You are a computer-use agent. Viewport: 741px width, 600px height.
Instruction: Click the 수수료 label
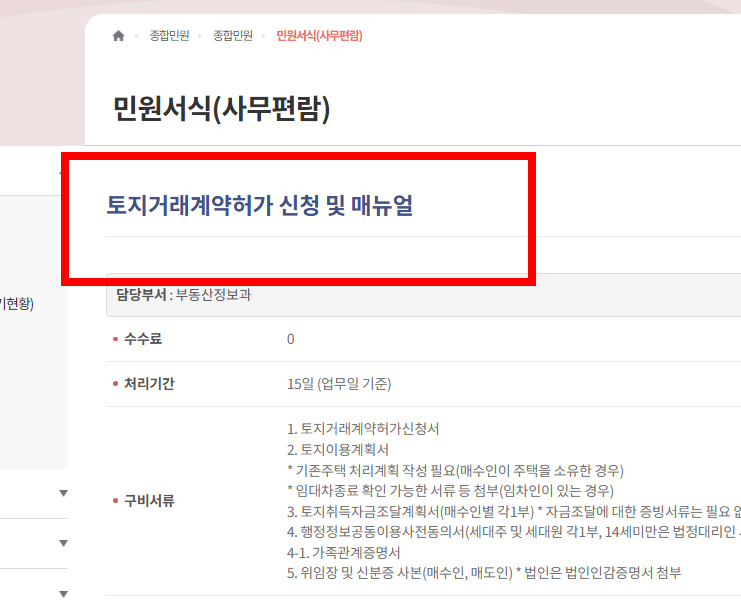tap(143, 339)
